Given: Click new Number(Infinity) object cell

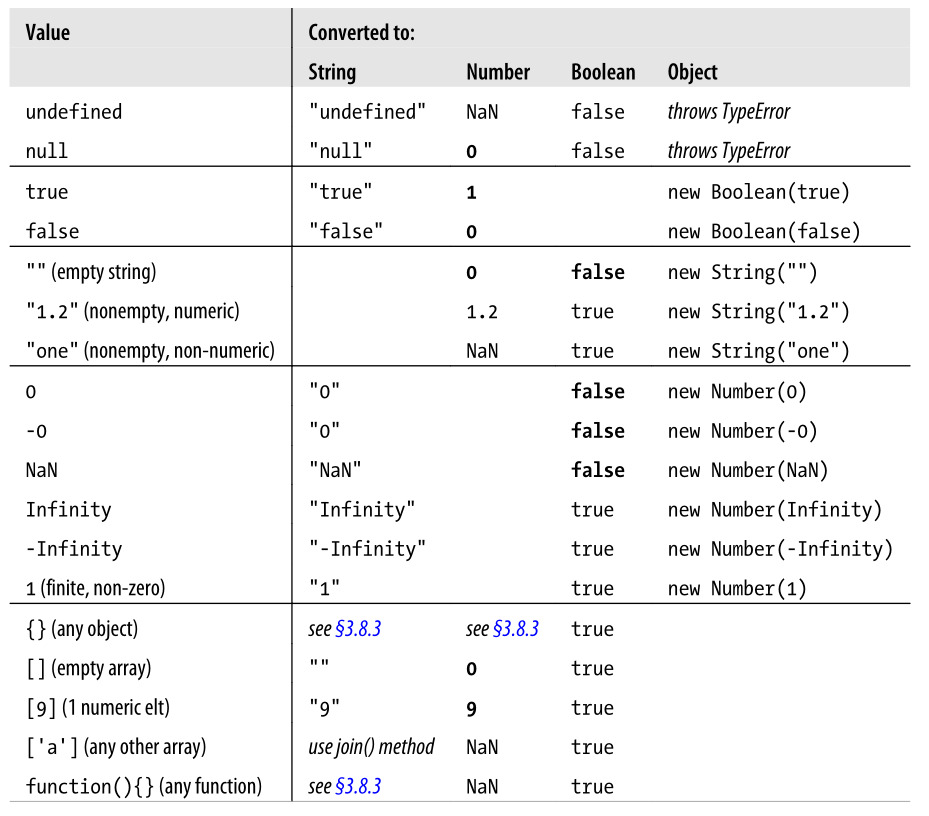Looking at the screenshot, I should tap(774, 510).
